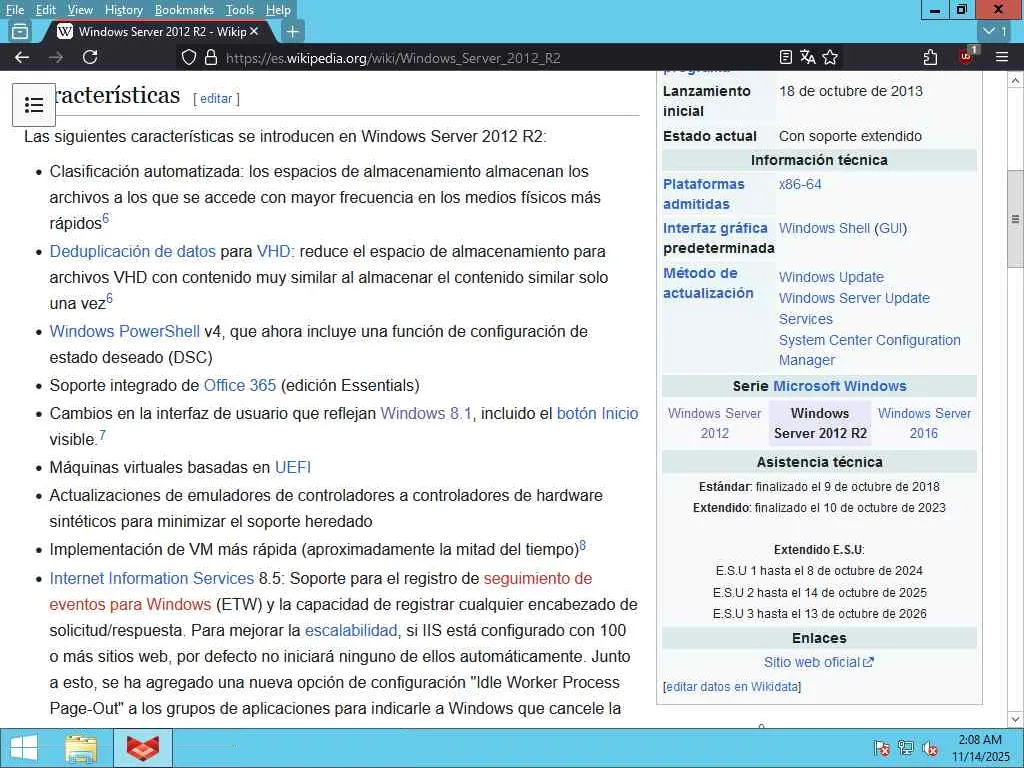Follow the UEFI link

click(293, 468)
